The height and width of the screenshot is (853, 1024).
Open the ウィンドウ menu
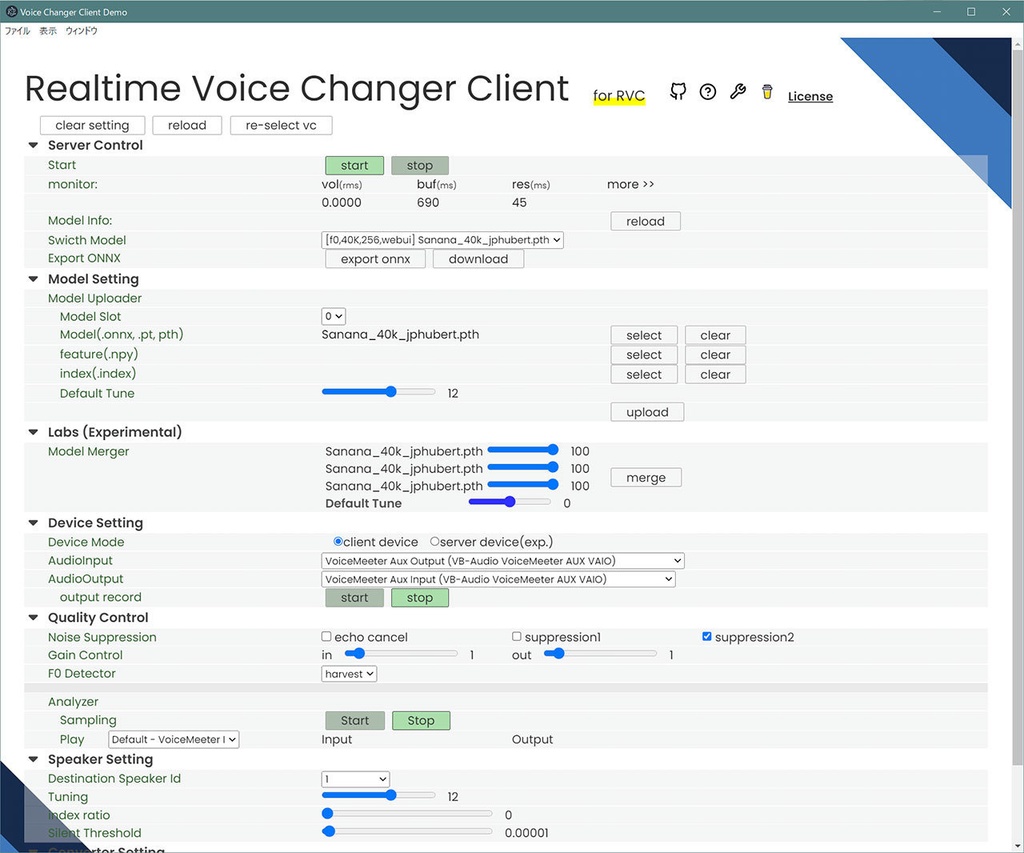click(81, 31)
